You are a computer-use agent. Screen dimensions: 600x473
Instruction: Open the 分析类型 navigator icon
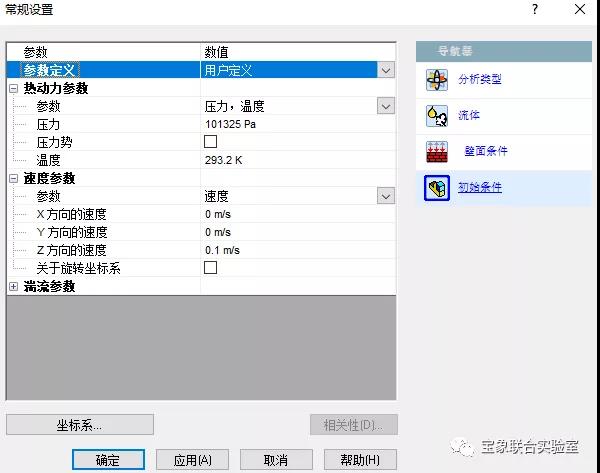tap(437, 80)
